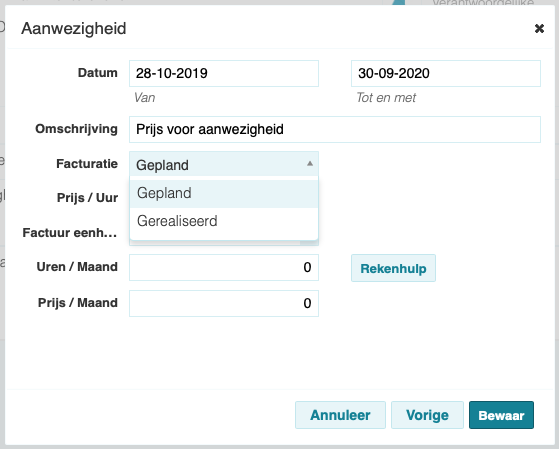Click the Omschrijving label
The image size is (559, 449).
tap(76, 129)
